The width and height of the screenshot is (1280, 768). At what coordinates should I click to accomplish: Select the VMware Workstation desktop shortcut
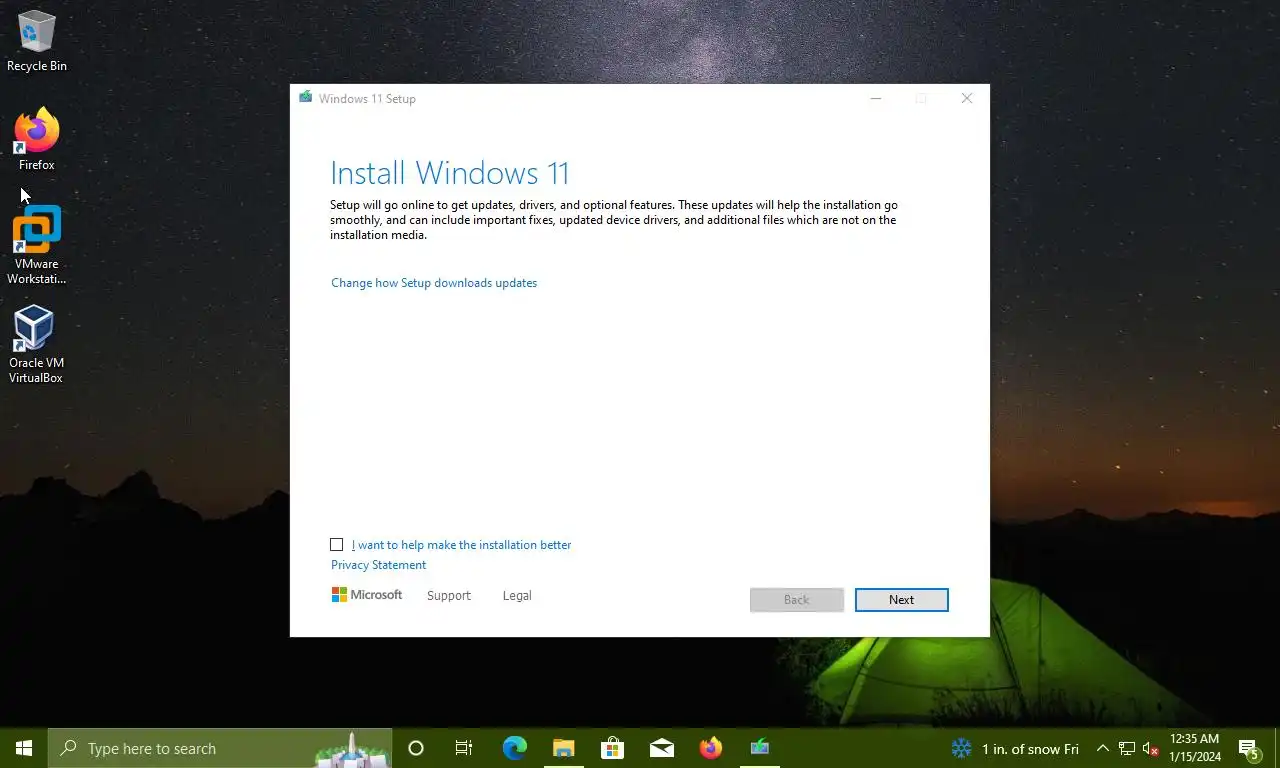37,246
